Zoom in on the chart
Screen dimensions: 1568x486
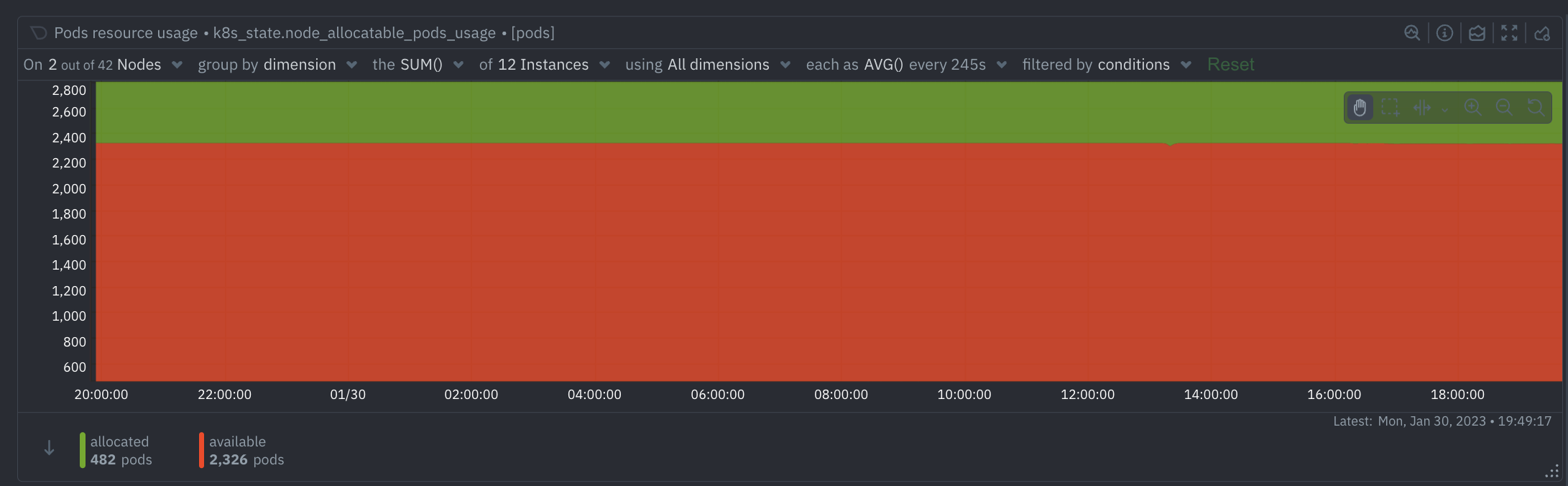tap(1472, 108)
